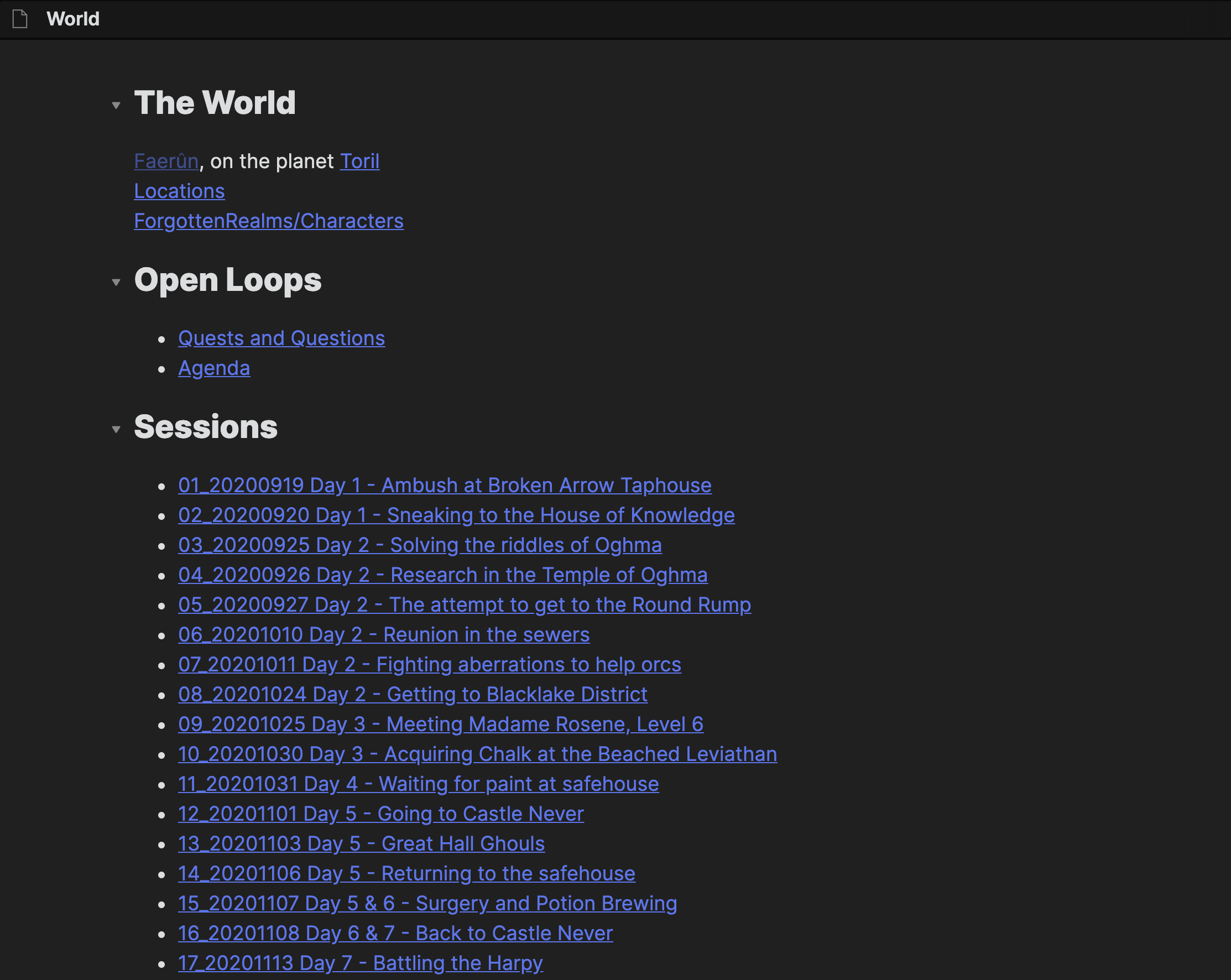Open ForgottenRealms/Characters link
The image size is (1231, 980).
pos(268,221)
